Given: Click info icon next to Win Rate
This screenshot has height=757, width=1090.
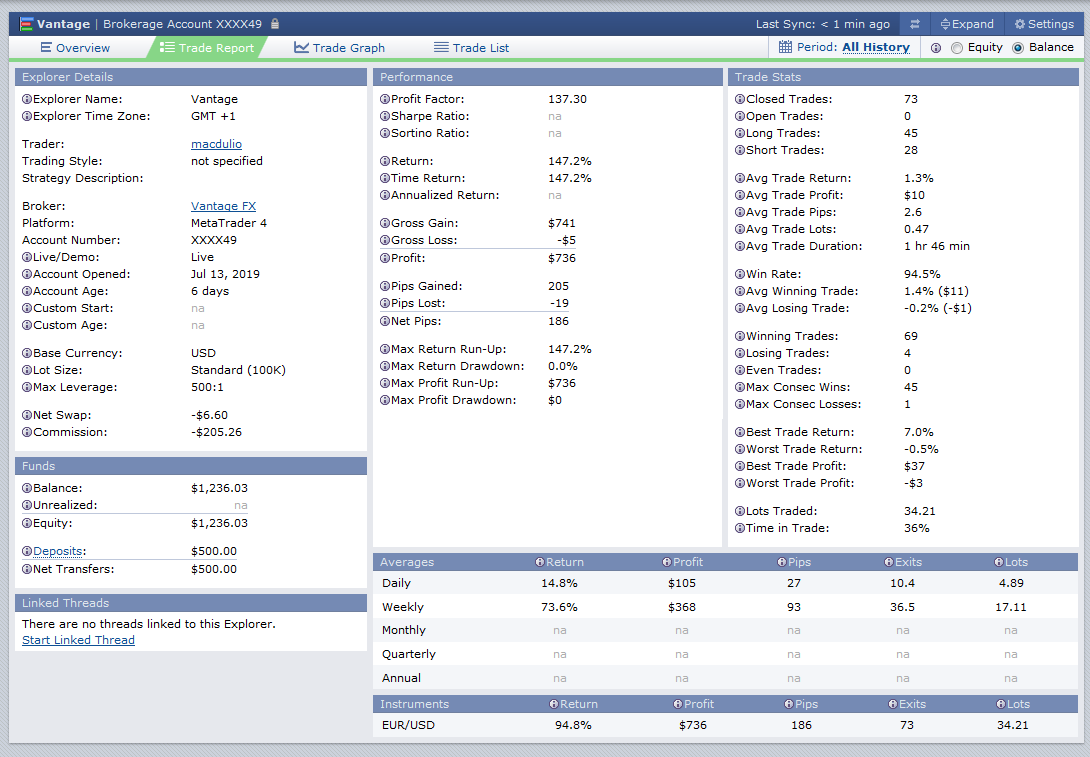Looking at the screenshot, I should pyautogui.click(x=740, y=274).
